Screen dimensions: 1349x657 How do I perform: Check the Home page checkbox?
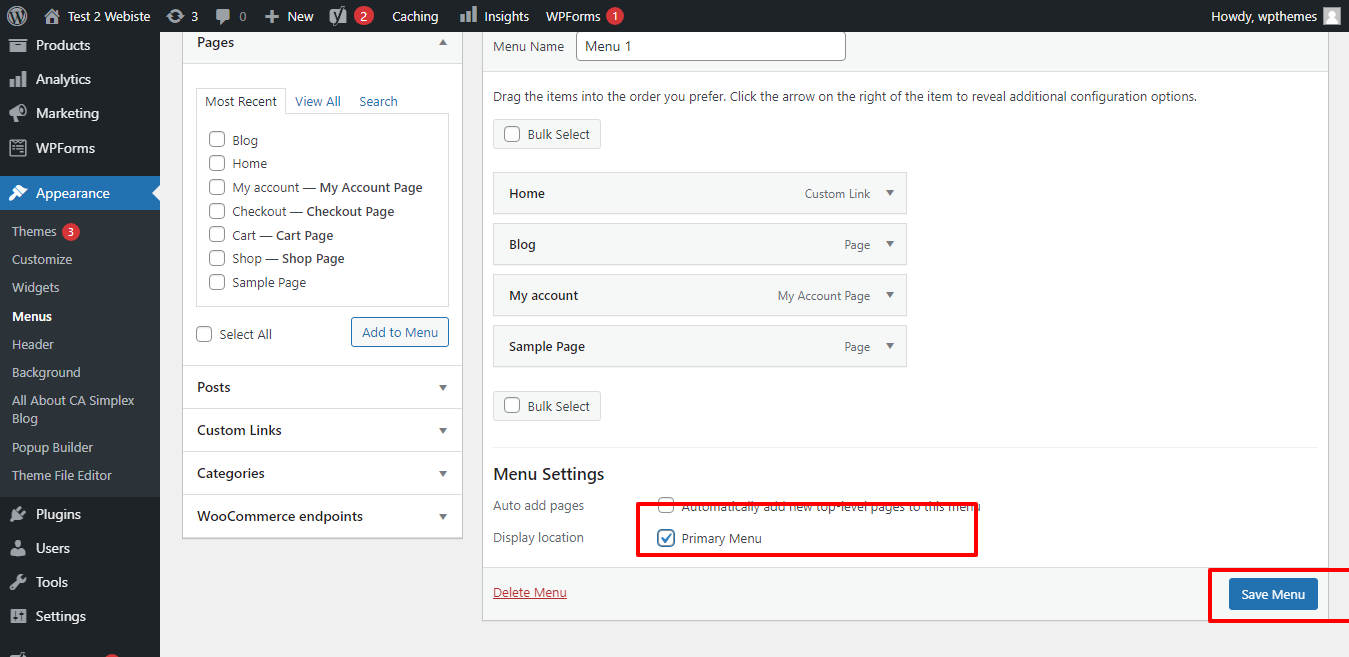click(x=217, y=162)
